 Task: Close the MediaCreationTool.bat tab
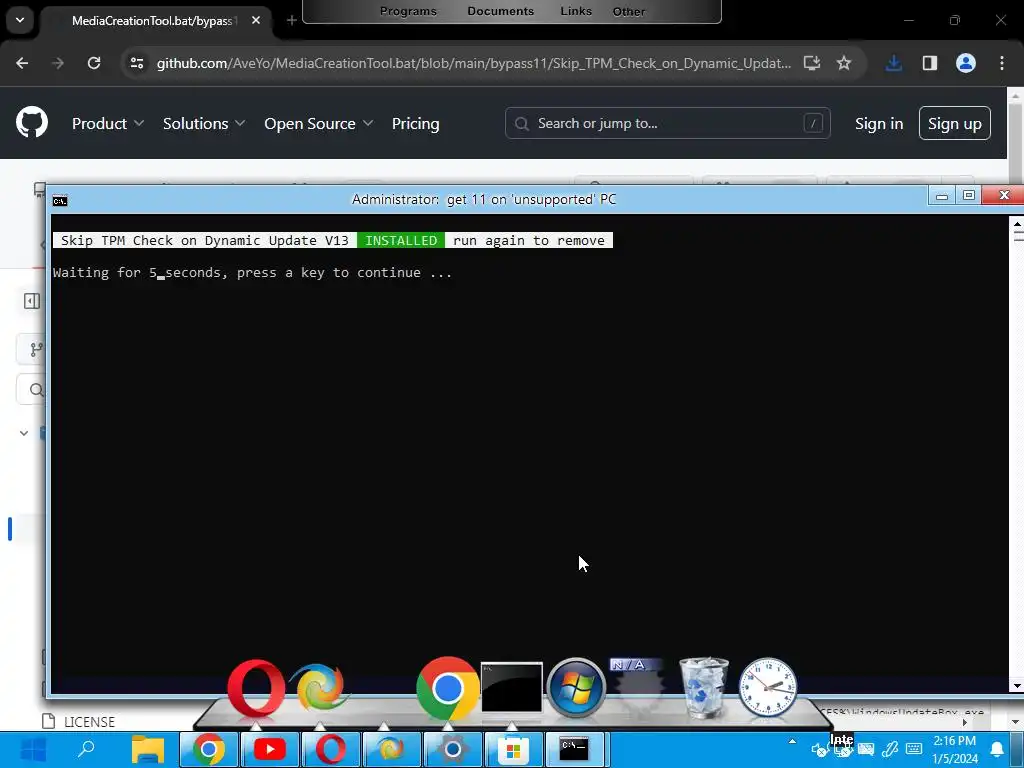tap(256, 20)
